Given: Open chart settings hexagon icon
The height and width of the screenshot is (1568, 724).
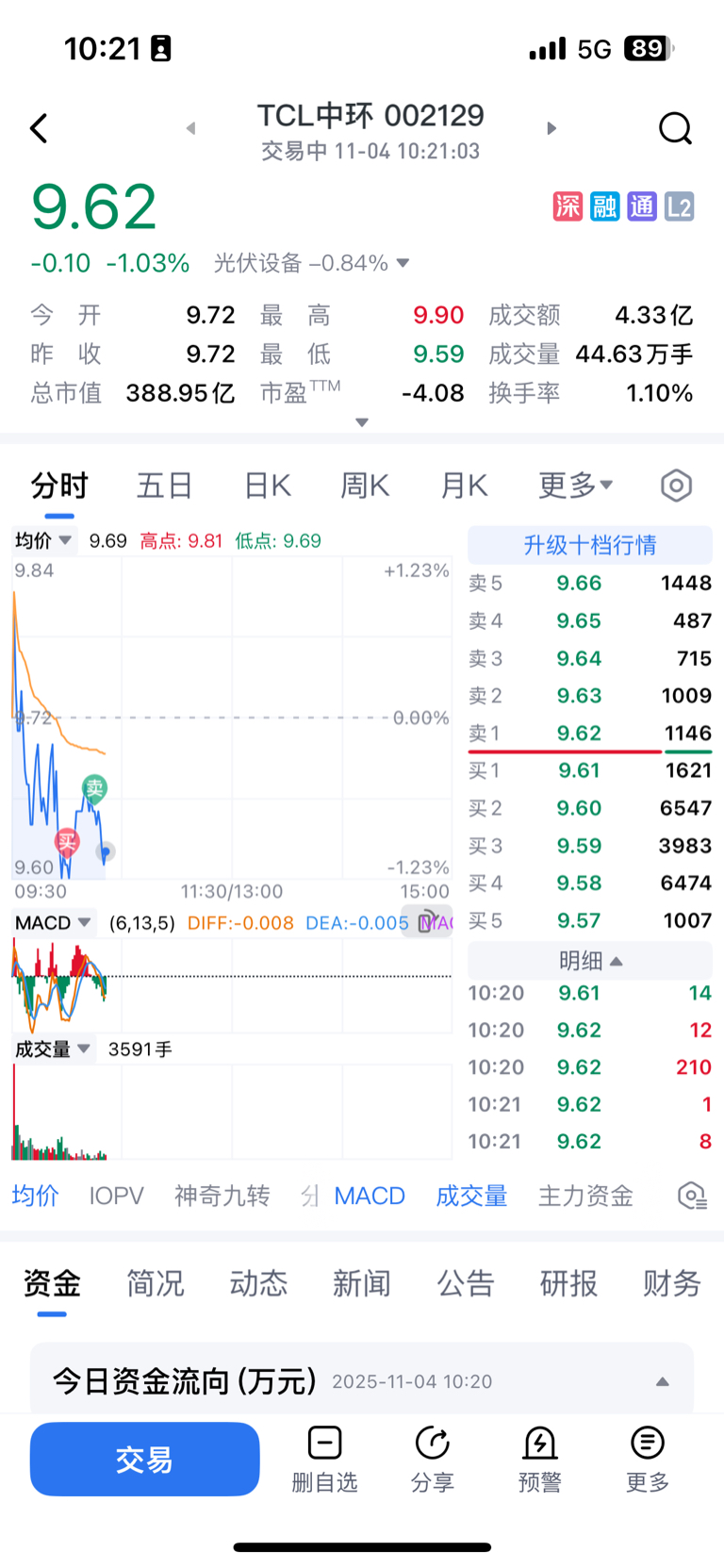Looking at the screenshot, I should (x=676, y=486).
